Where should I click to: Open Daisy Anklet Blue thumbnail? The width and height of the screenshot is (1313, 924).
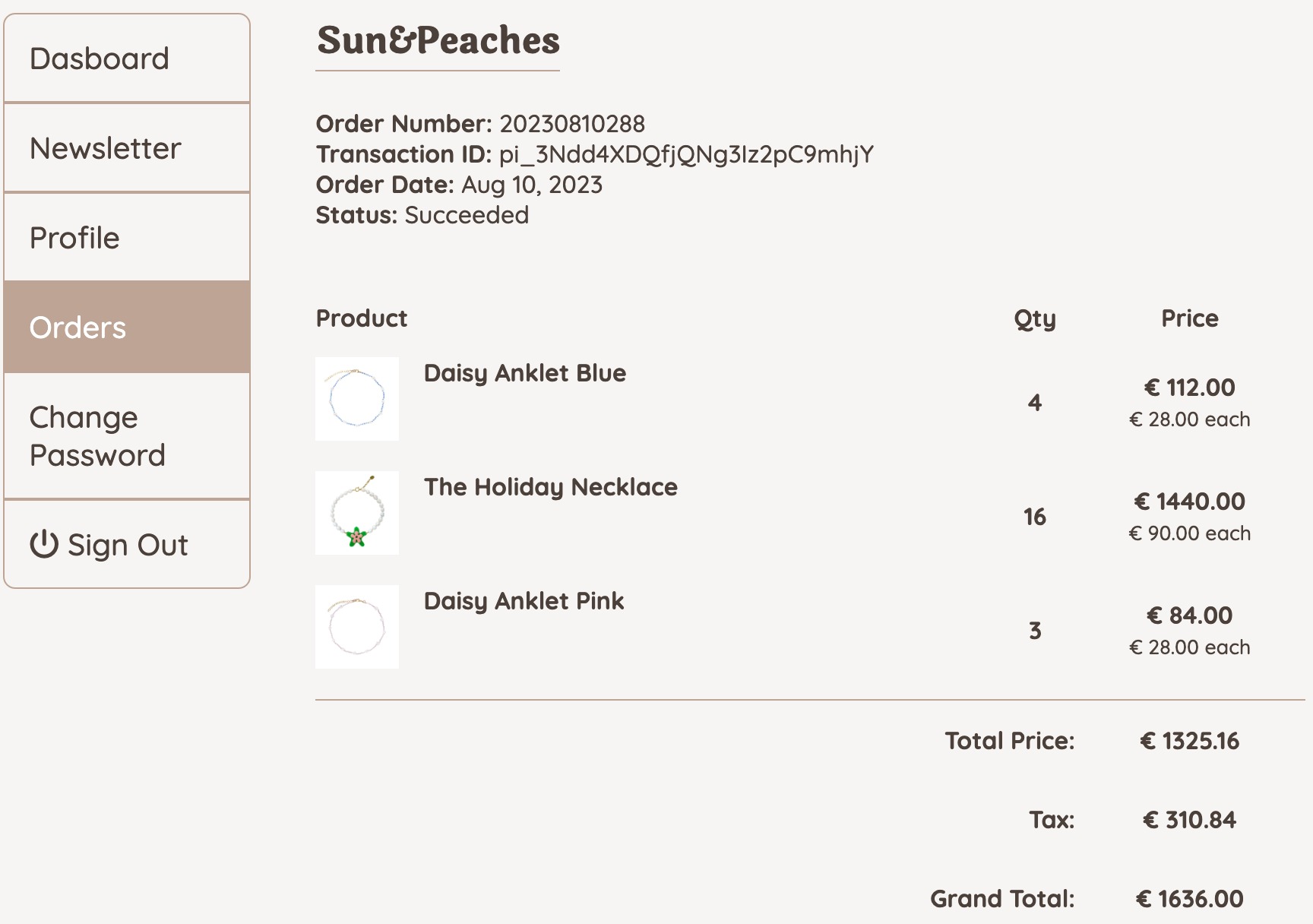coord(357,399)
